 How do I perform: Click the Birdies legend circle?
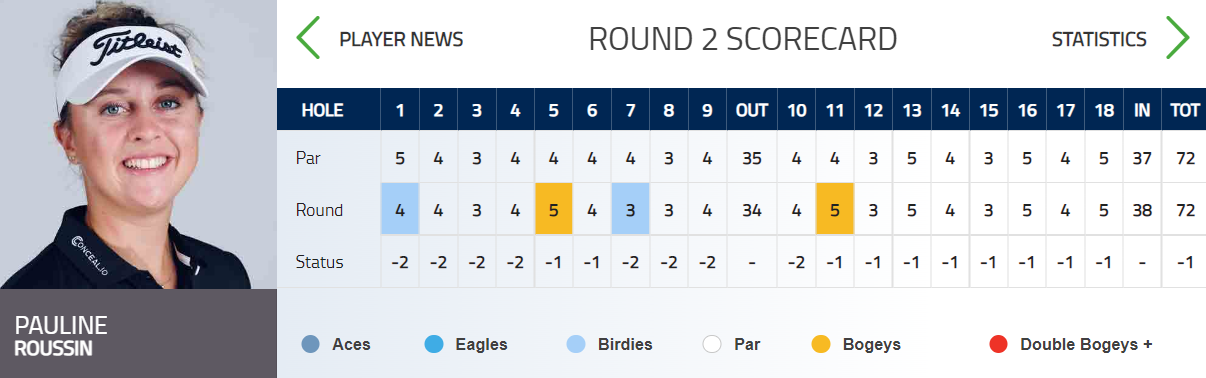coord(577,345)
